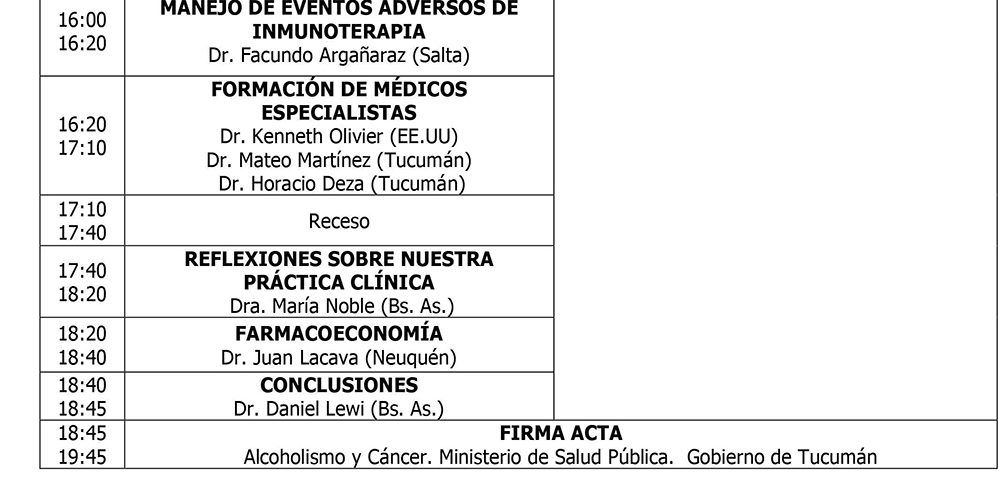1000x500 pixels.
Task: Click the empty right-hand column area
Action: [x=776, y=210]
